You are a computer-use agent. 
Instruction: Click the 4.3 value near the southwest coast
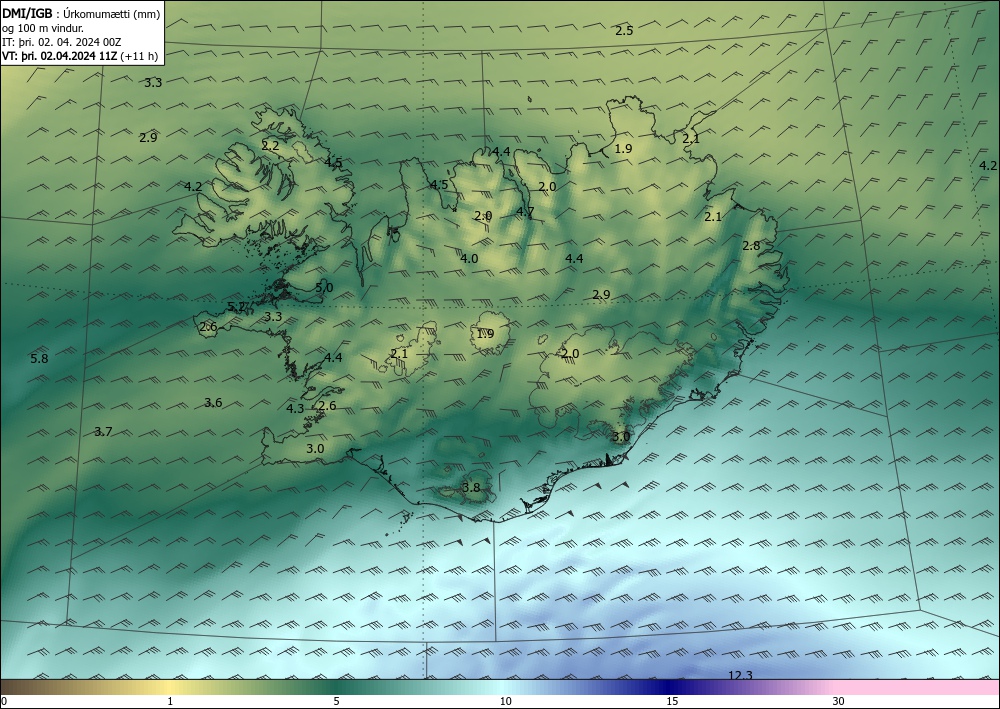pyautogui.click(x=295, y=409)
